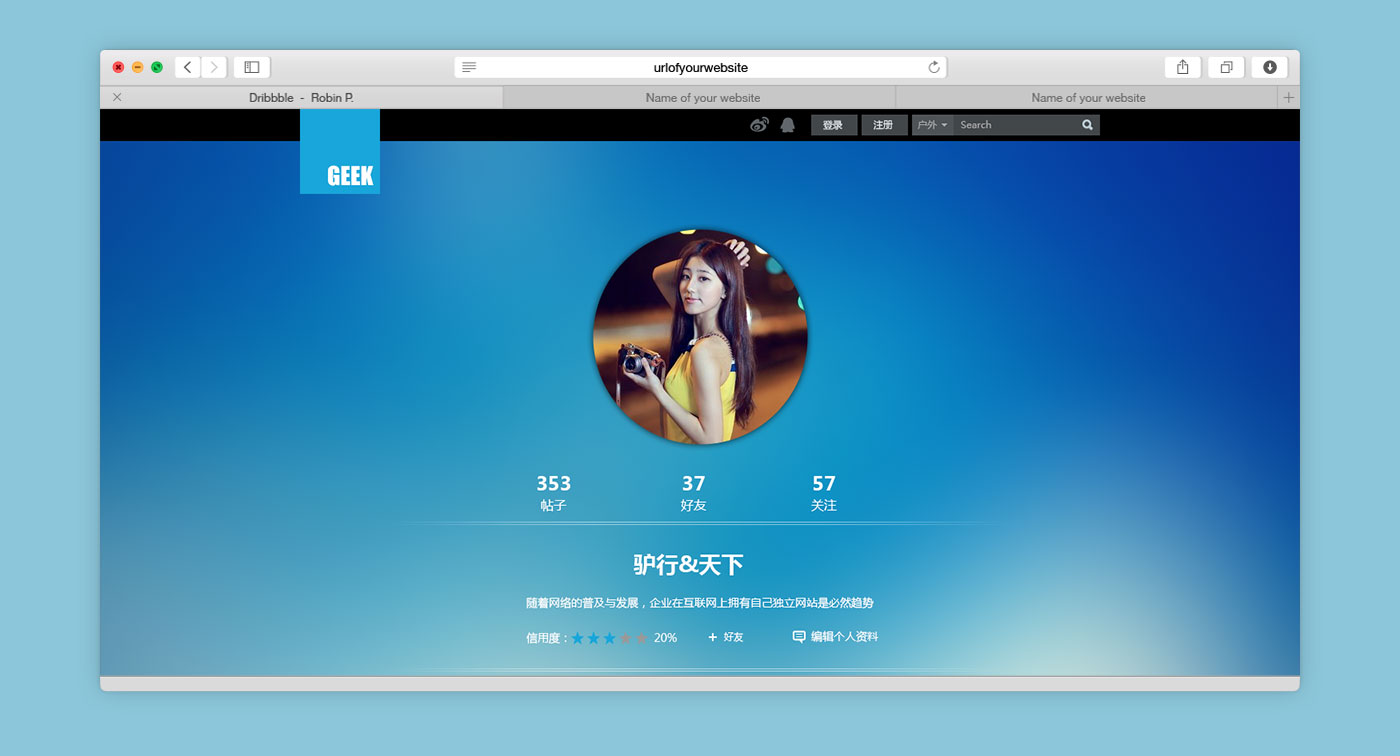Click the 注册 register button
Image resolution: width=1400 pixels, height=756 pixels.
[883, 125]
